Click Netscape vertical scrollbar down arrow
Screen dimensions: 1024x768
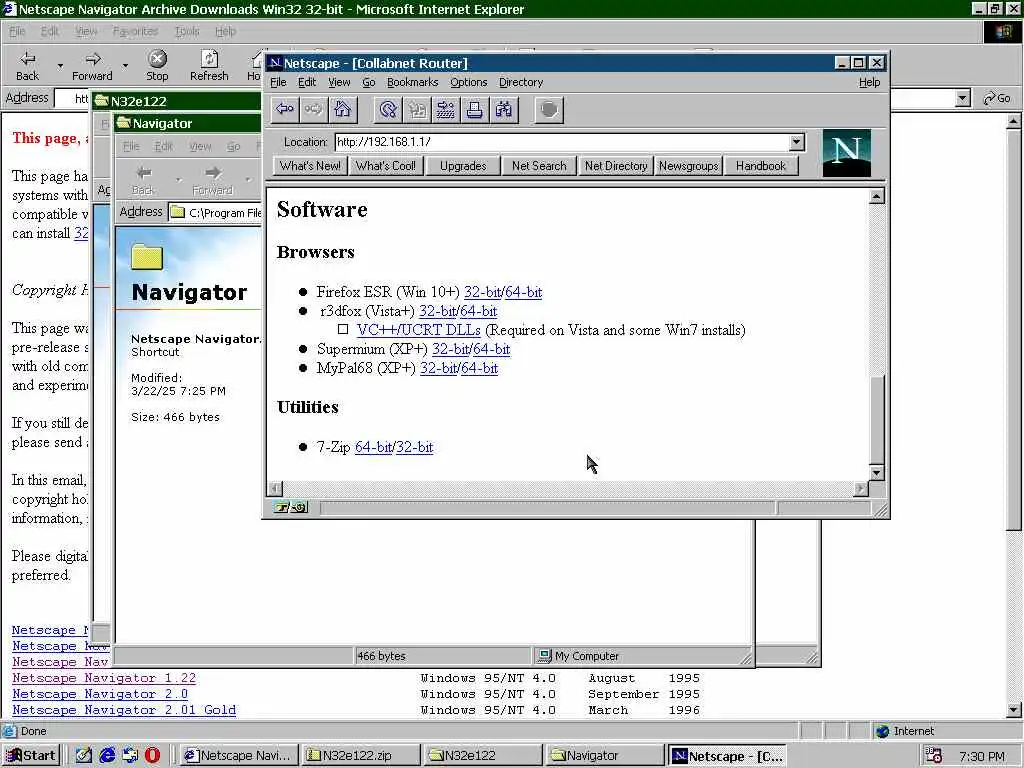(877, 472)
